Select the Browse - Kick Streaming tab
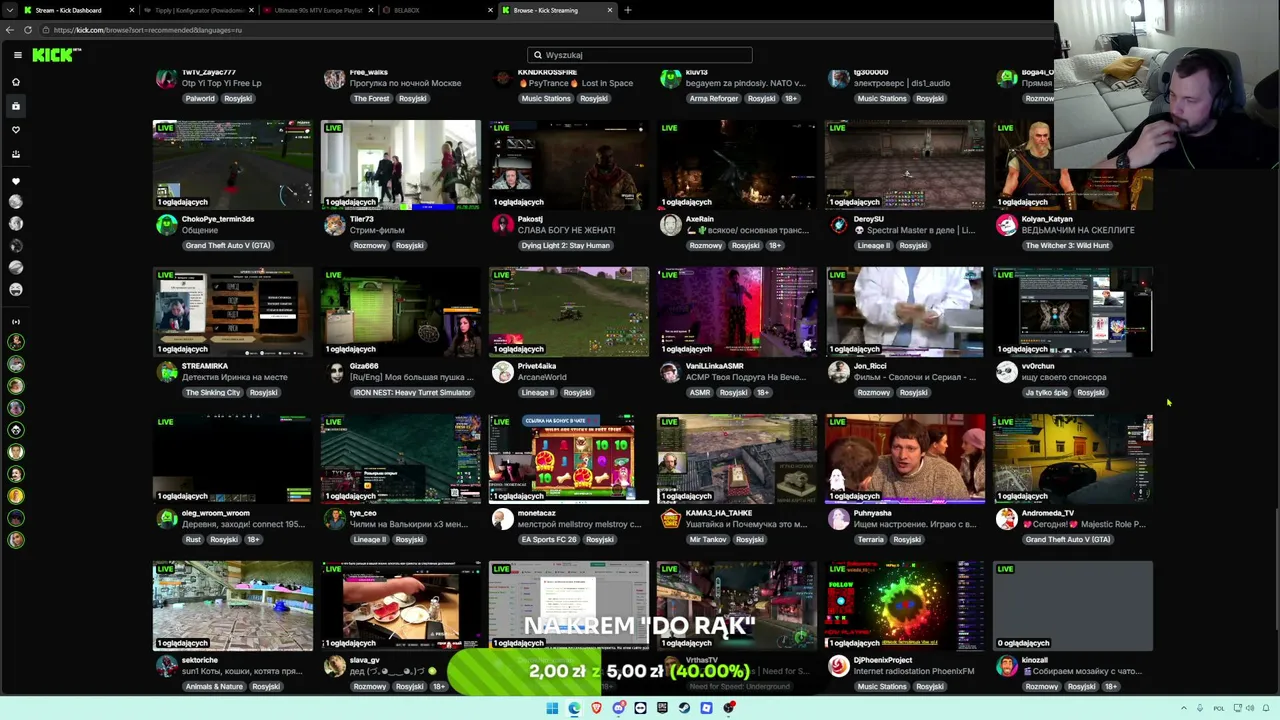This screenshot has height=720, width=1280. 558,10
